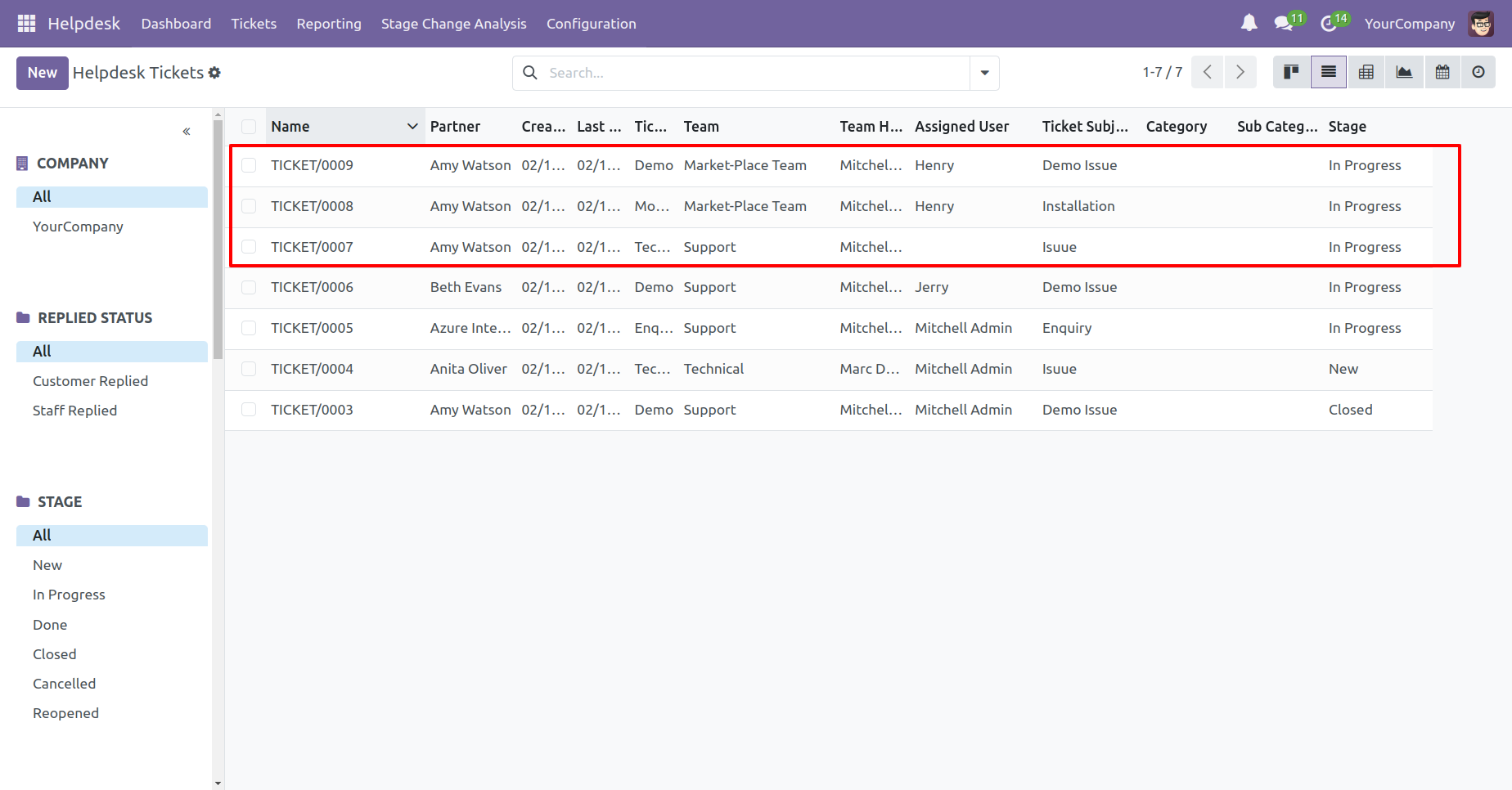Filter stage by In Progress

coord(70,595)
